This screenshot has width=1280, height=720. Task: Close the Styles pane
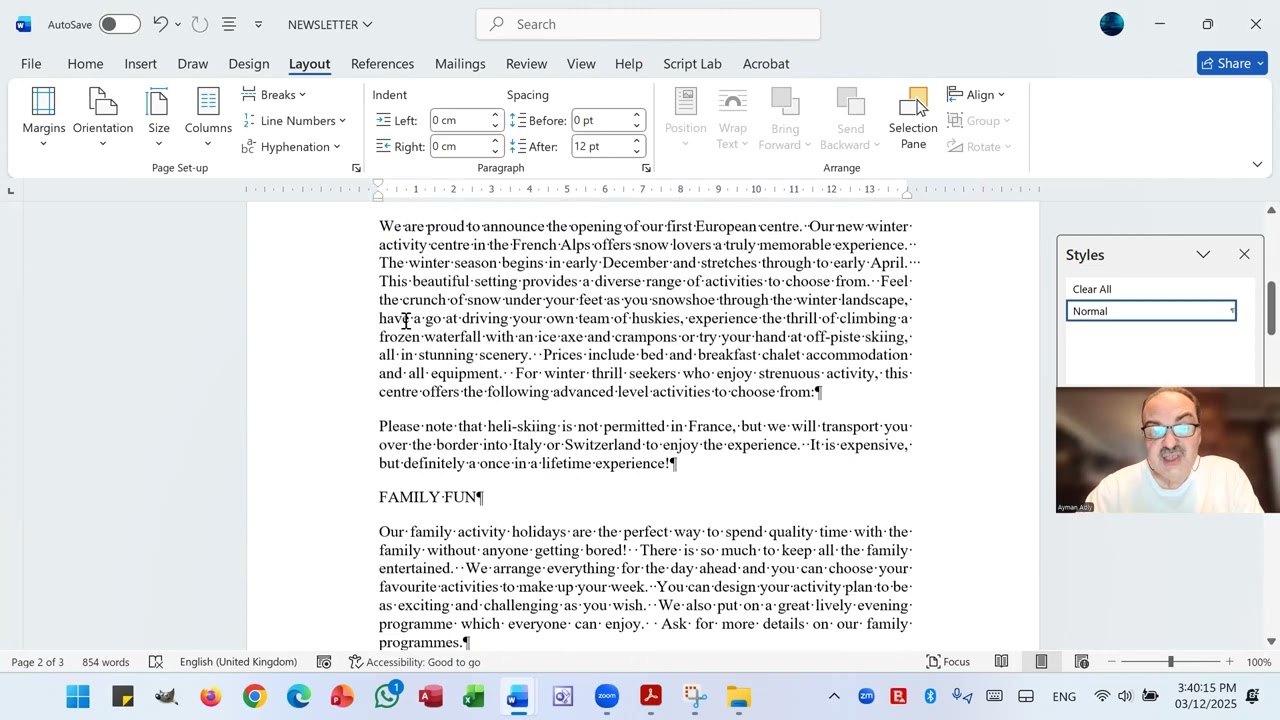coord(1244,255)
